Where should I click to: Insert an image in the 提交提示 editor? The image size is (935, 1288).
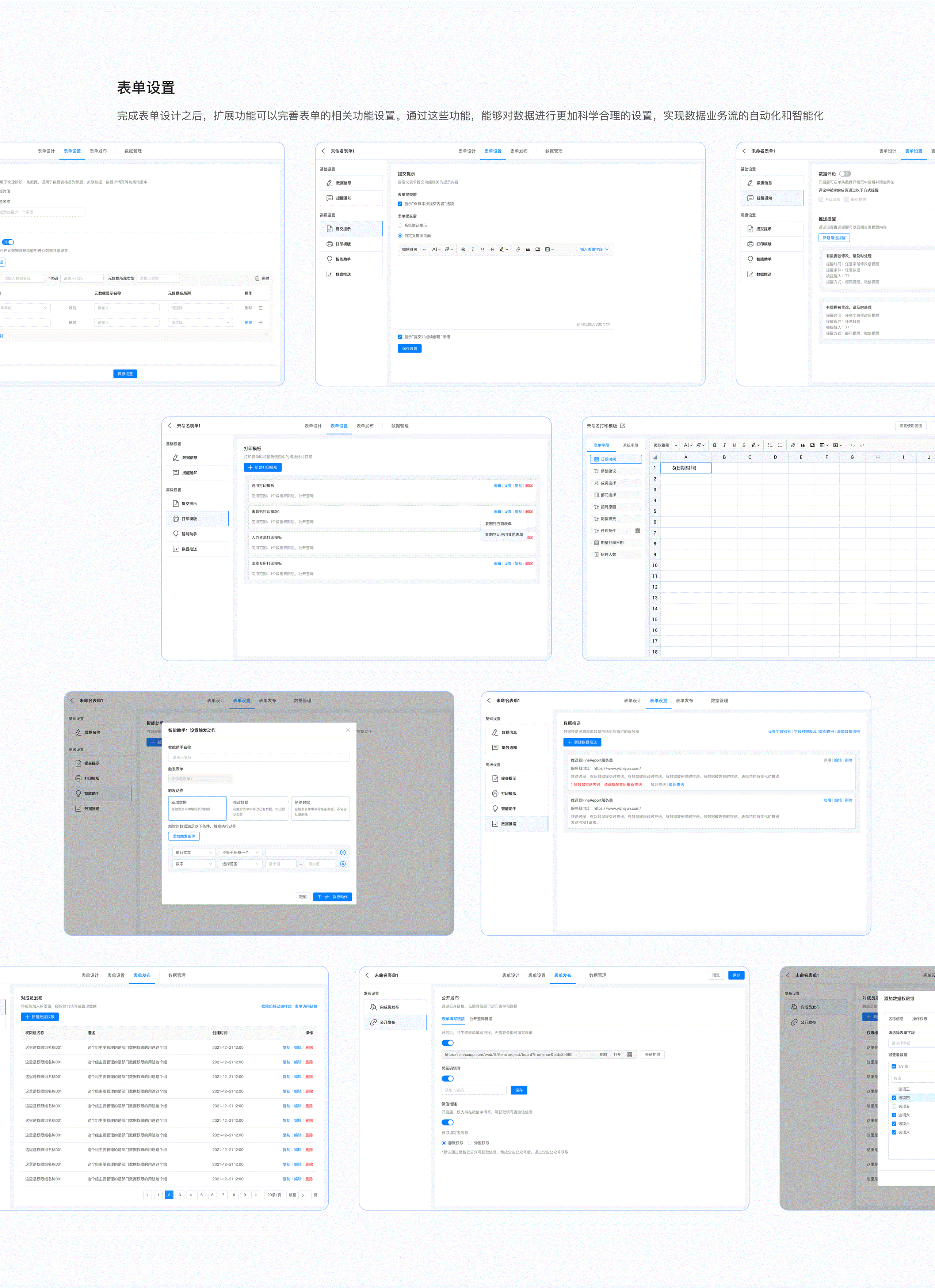click(x=538, y=249)
